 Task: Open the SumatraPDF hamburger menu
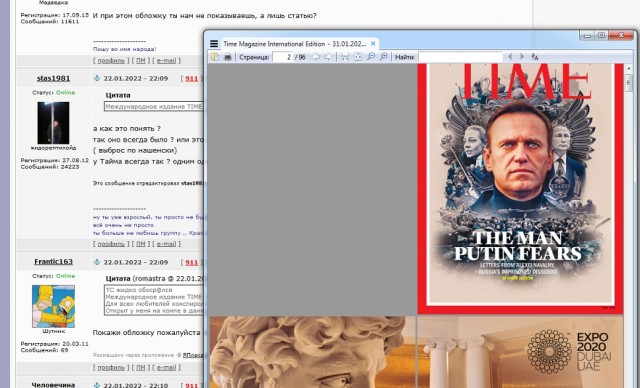tap(213, 44)
